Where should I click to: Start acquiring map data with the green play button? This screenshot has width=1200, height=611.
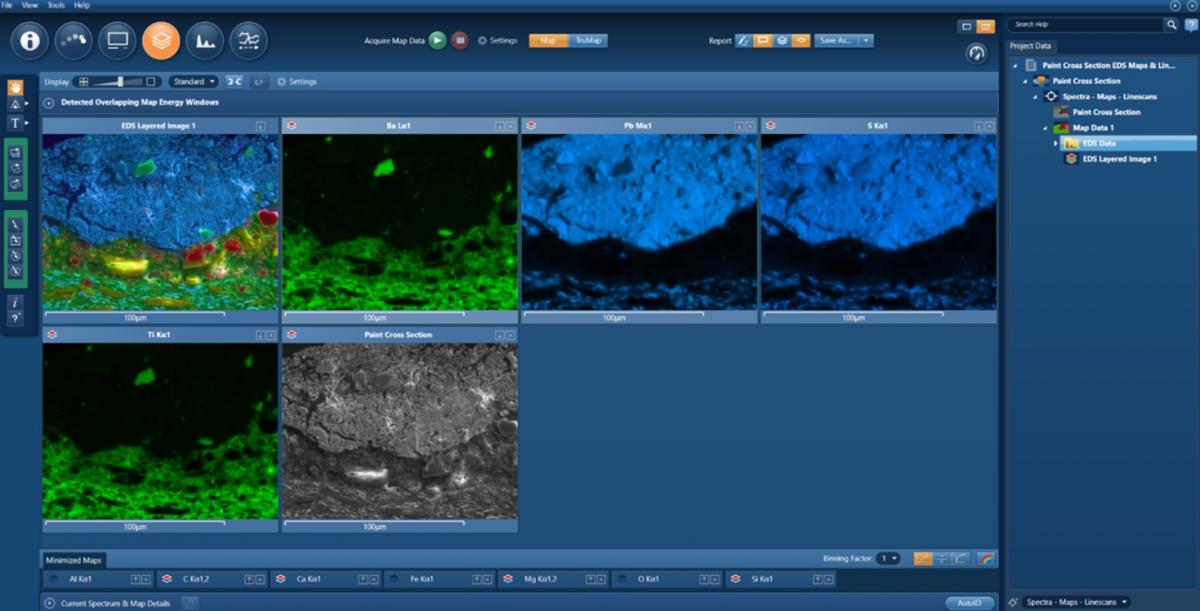pyautogui.click(x=437, y=41)
